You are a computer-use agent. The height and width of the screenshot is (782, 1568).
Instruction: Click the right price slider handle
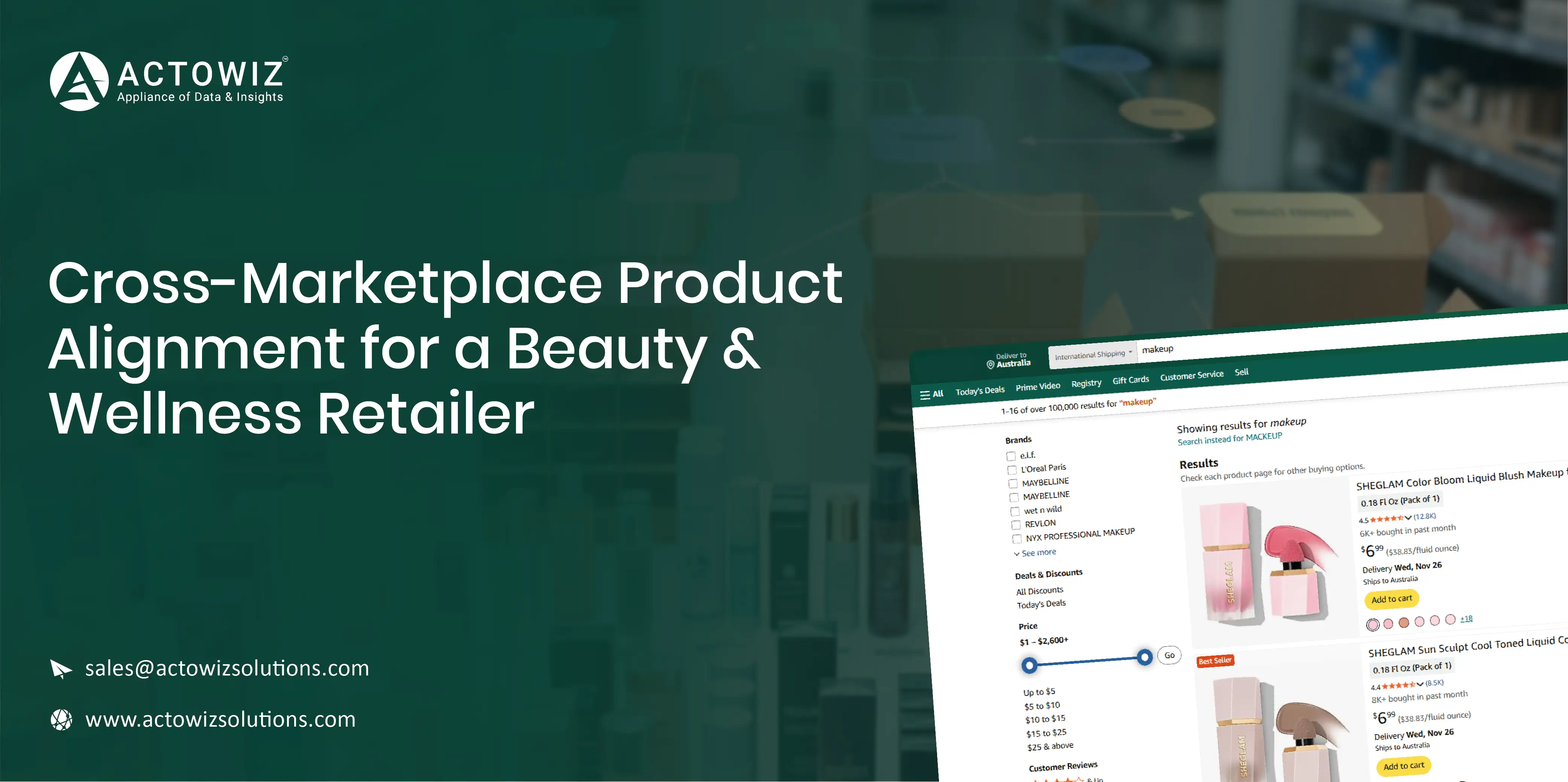[x=1144, y=657]
